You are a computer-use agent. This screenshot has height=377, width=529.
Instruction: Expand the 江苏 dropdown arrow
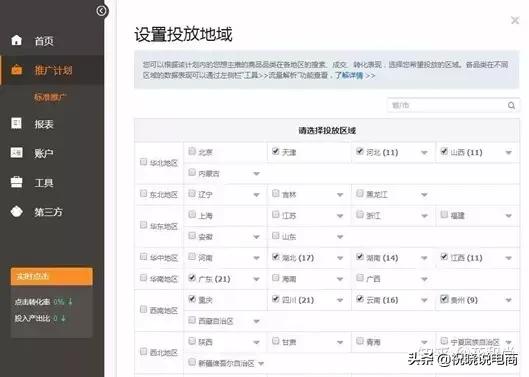click(x=340, y=216)
